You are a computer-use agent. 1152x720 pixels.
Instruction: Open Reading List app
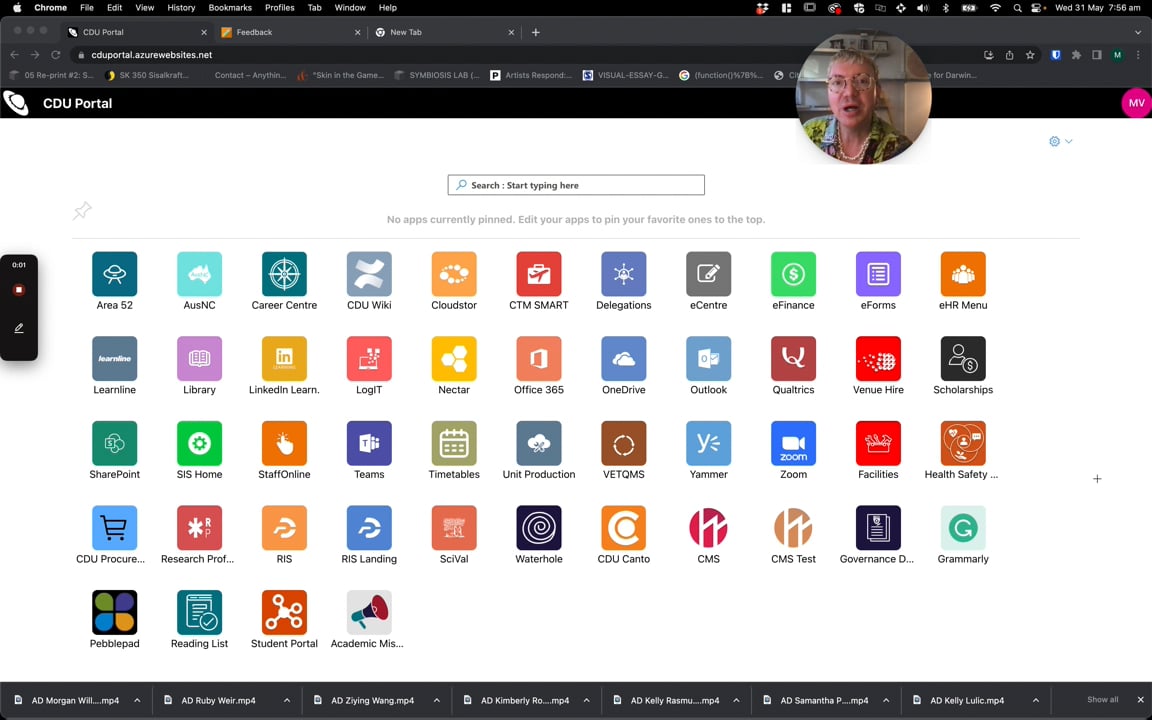[199, 612]
